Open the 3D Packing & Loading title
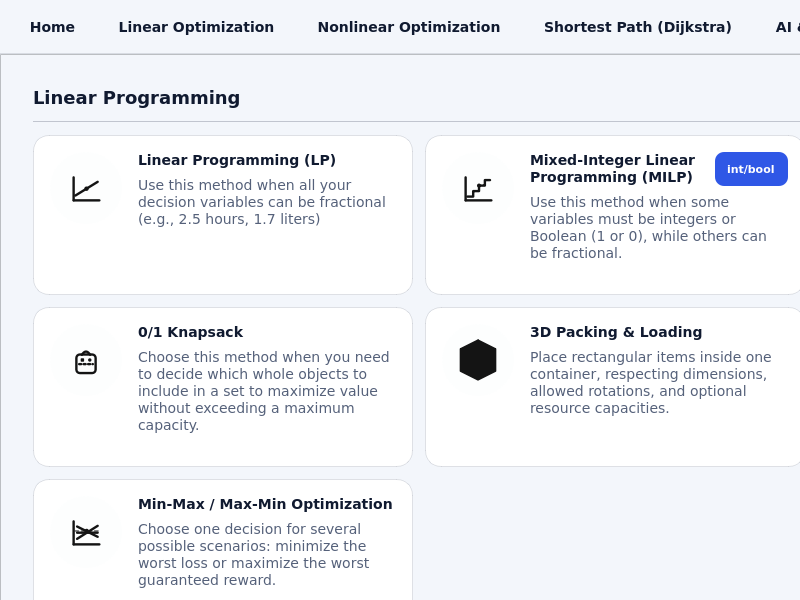Screen dimensions: 800x600 pyautogui.click(x=616, y=332)
